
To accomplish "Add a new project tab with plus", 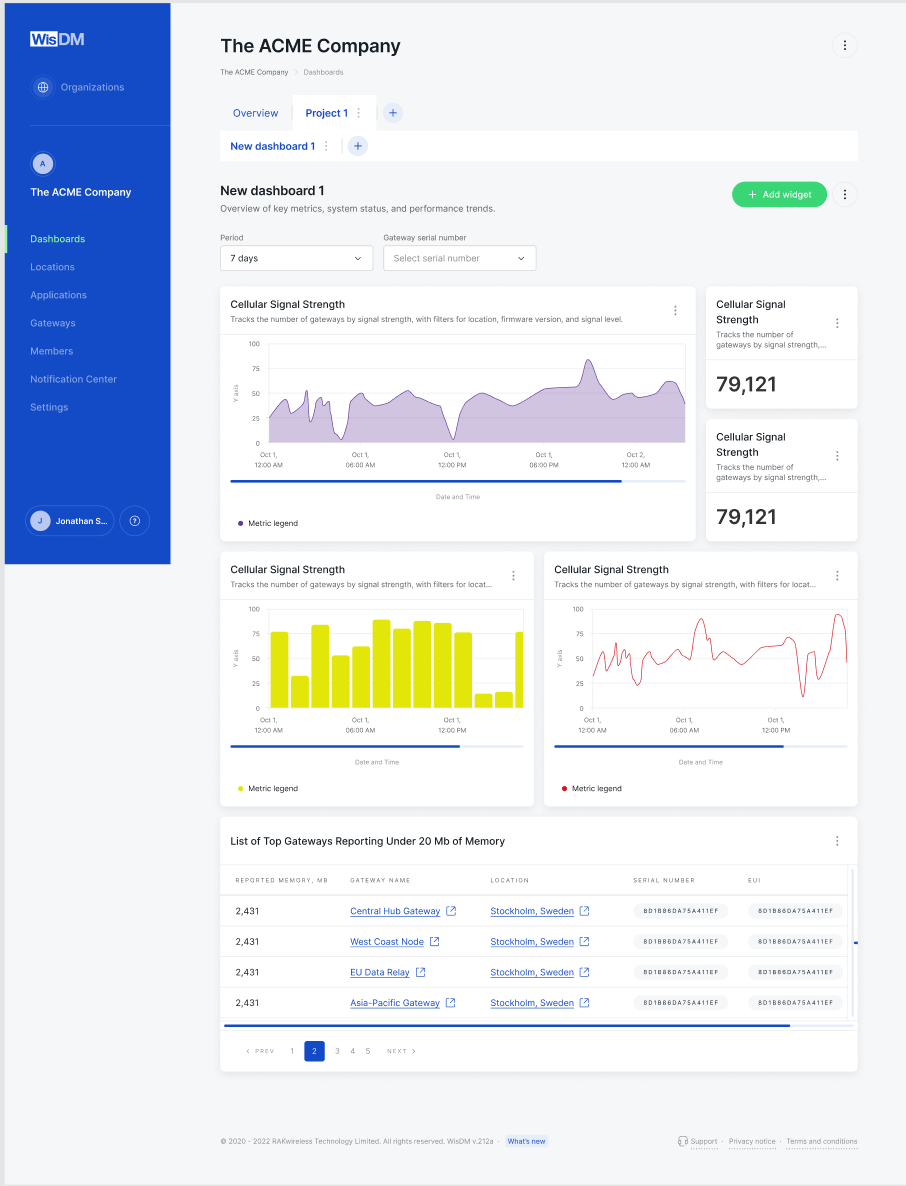I will (392, 113).
